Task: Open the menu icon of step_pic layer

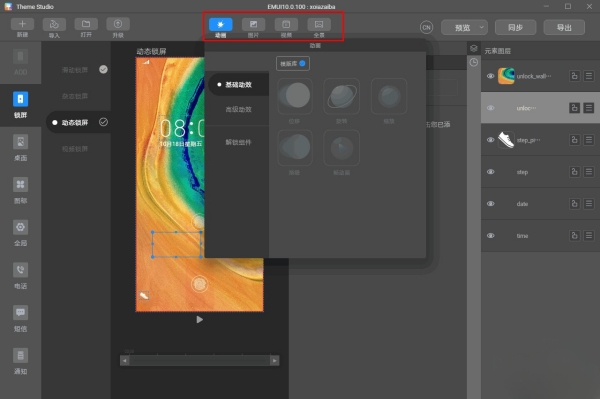Action: coord(589,140)
